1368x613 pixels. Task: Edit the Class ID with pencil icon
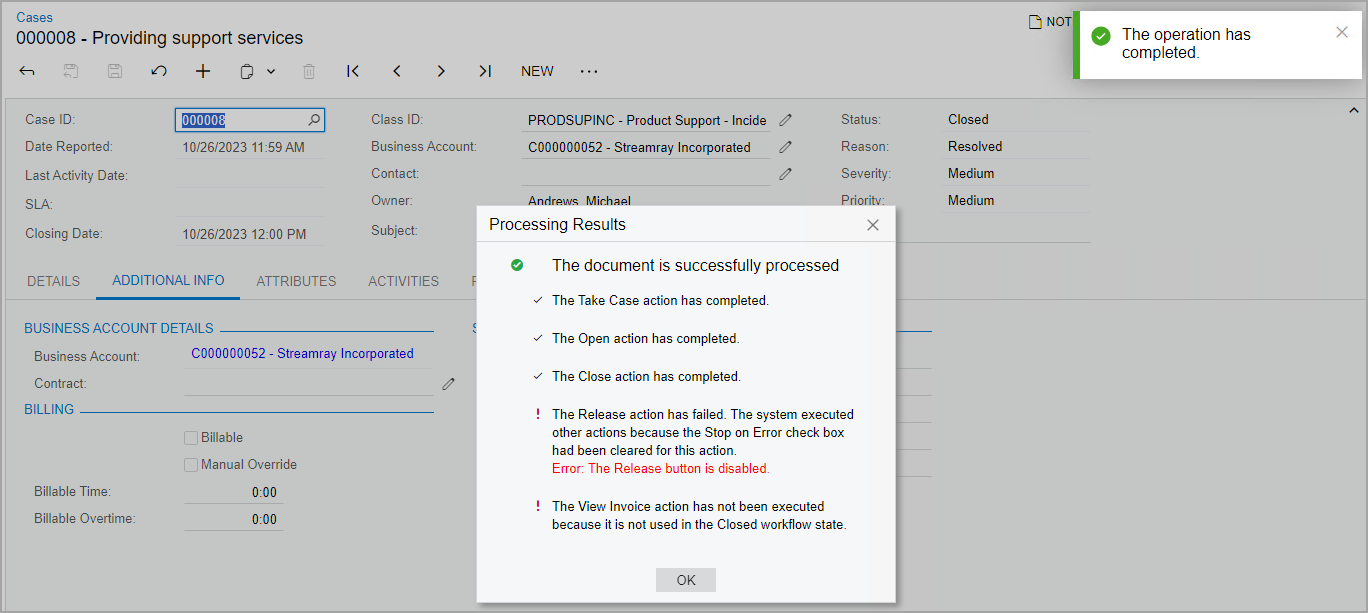pos(786,120)
